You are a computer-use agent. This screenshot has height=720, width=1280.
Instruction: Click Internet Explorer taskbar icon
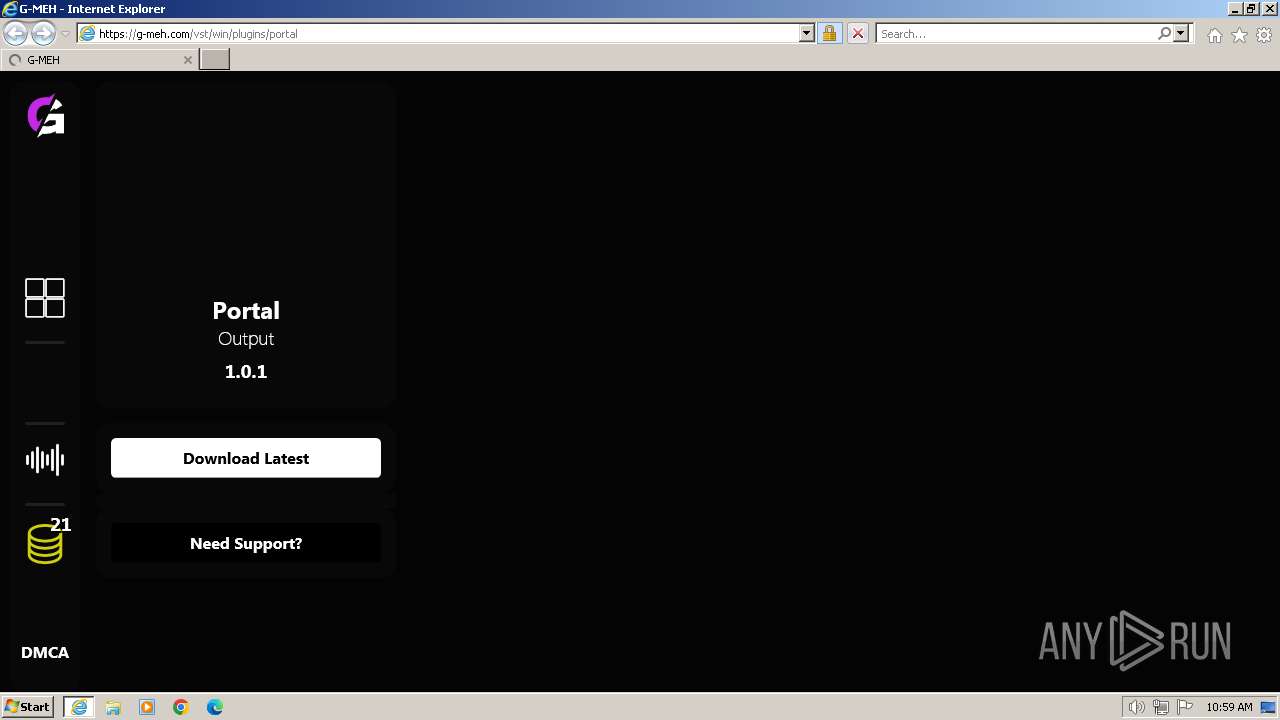click(79, 707)
